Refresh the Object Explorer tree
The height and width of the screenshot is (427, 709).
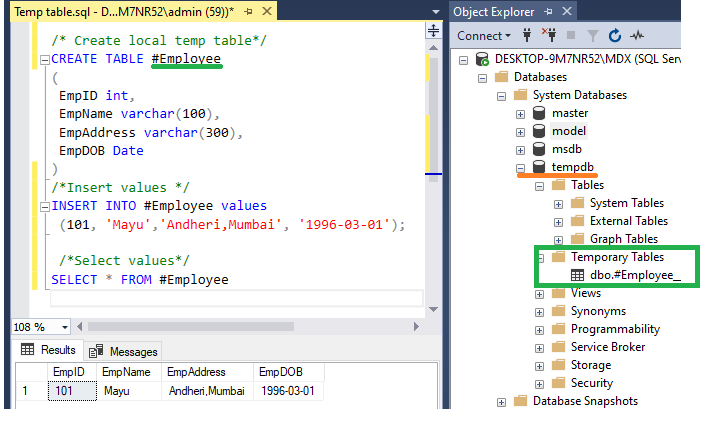point(615,35)
